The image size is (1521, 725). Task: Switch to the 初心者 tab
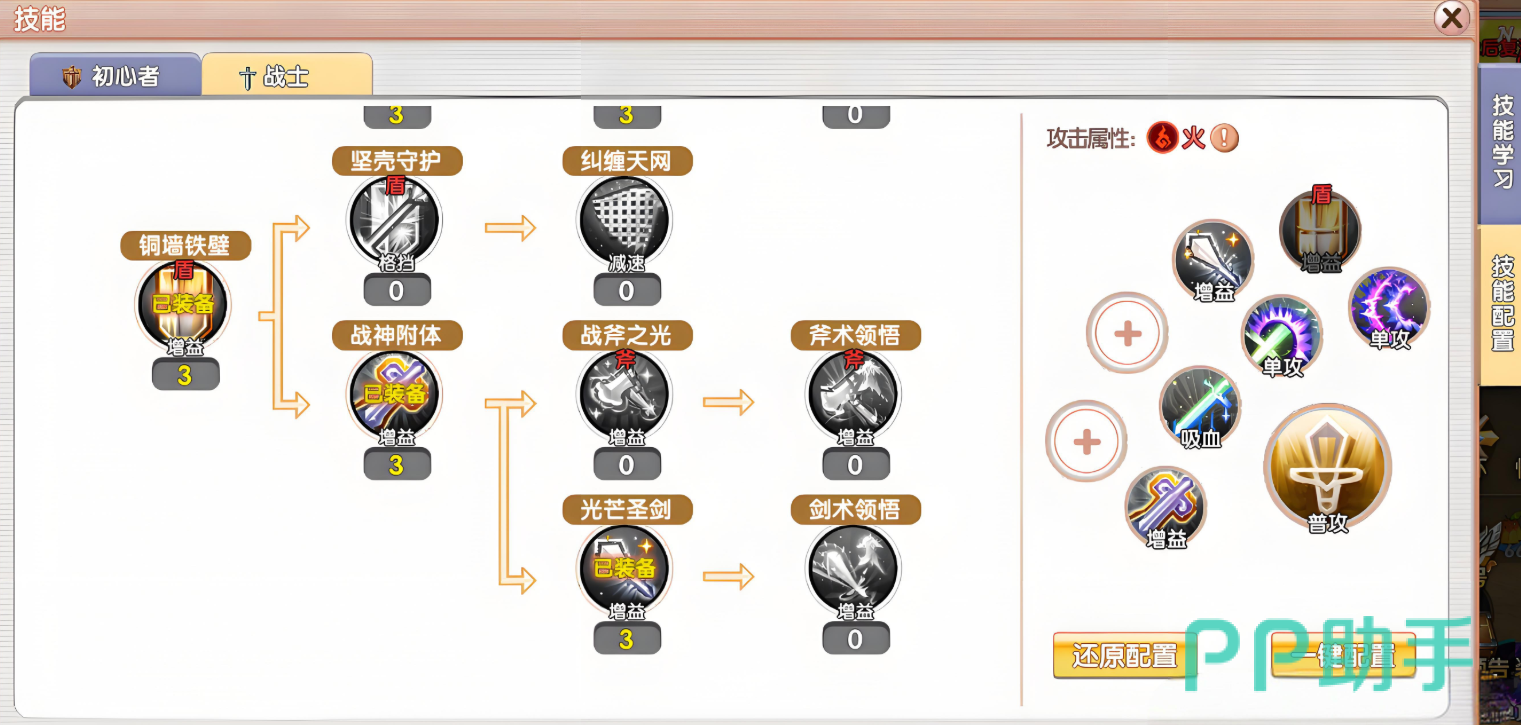(x=113, y=77)
